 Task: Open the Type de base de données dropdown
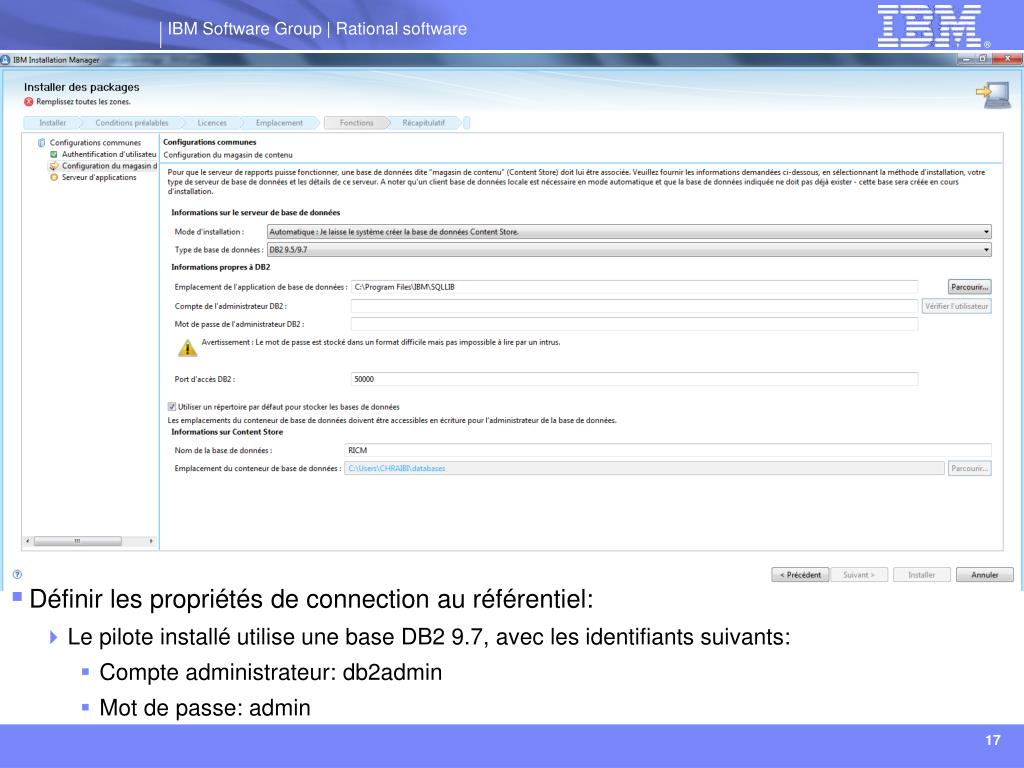click(629, 249)
